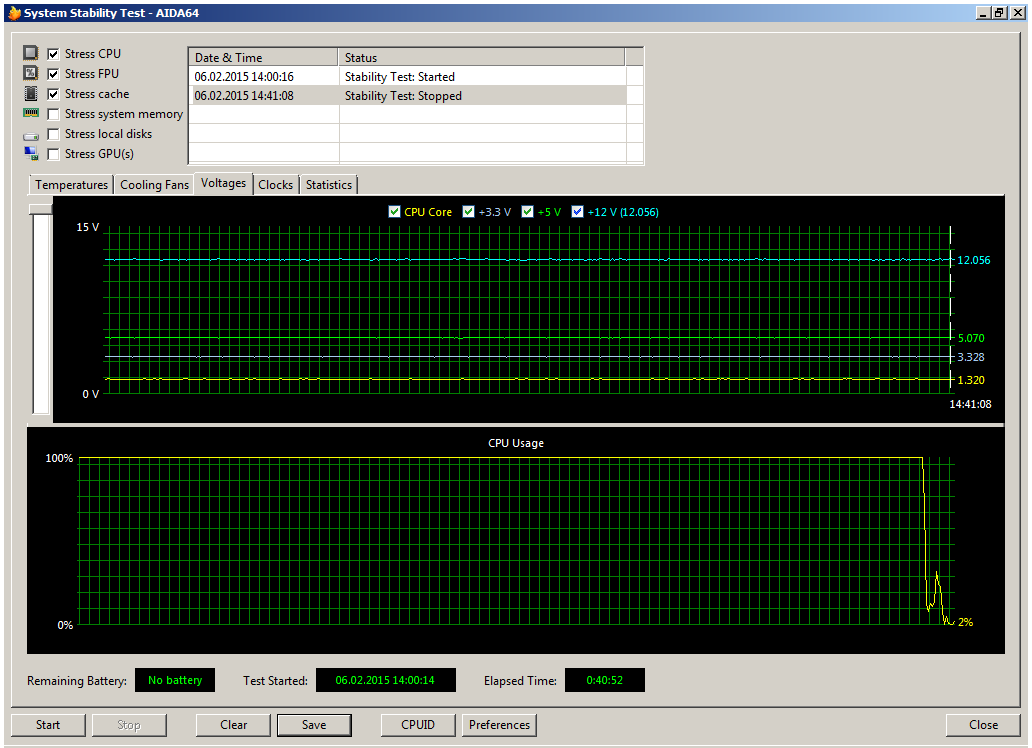Enable the Stress local disks checkbox
Image resolution: width=1032 pixels, height=748 pixels.
tap(53, 133)
